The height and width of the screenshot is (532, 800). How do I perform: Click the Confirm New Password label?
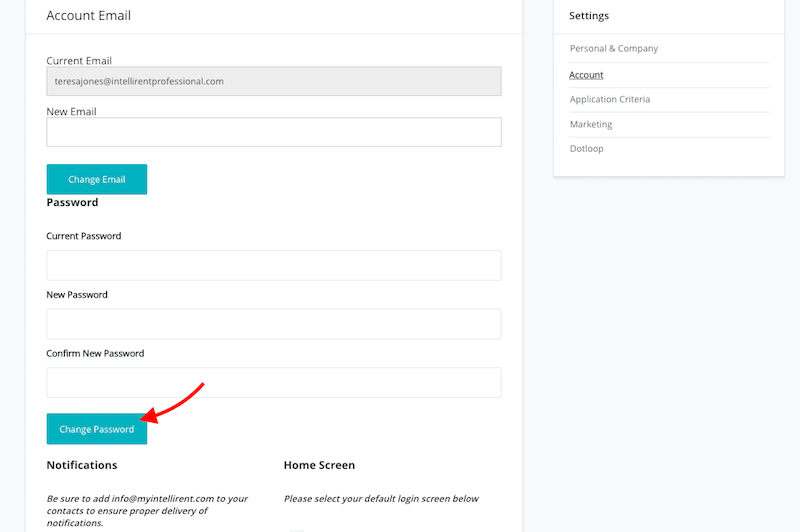(x=95, y=354)
